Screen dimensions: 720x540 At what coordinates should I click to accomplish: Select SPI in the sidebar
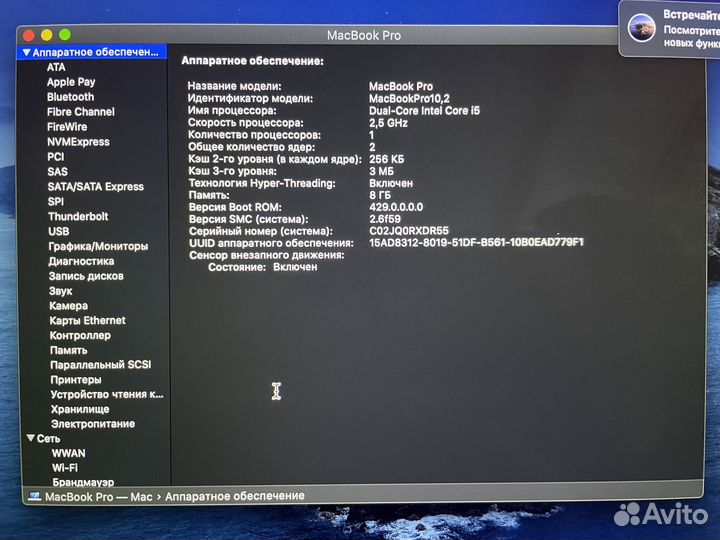tap(56, 202)
